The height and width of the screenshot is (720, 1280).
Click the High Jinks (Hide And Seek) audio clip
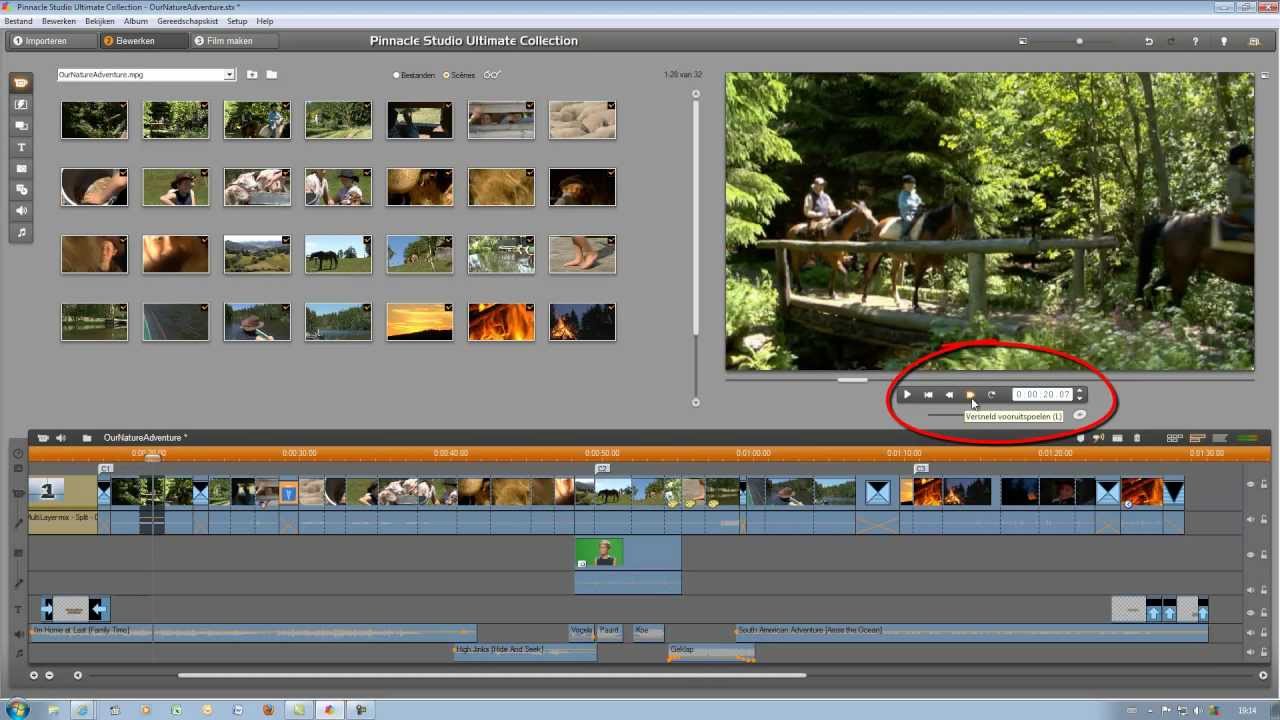[526, 652]
